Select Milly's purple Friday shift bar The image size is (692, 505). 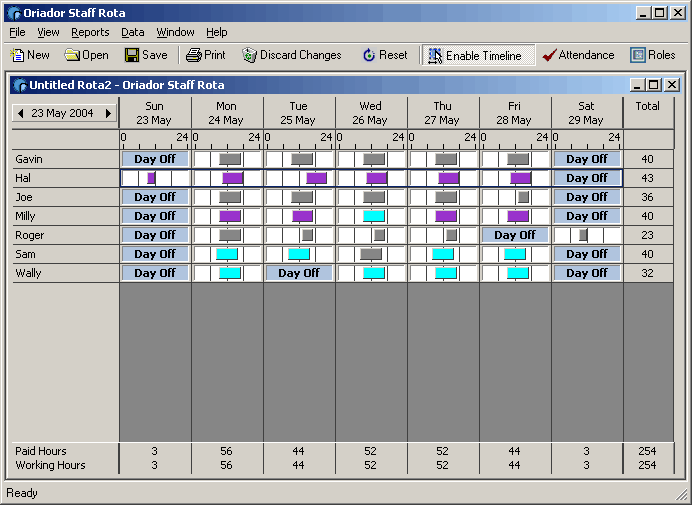(x=518, y=216)
